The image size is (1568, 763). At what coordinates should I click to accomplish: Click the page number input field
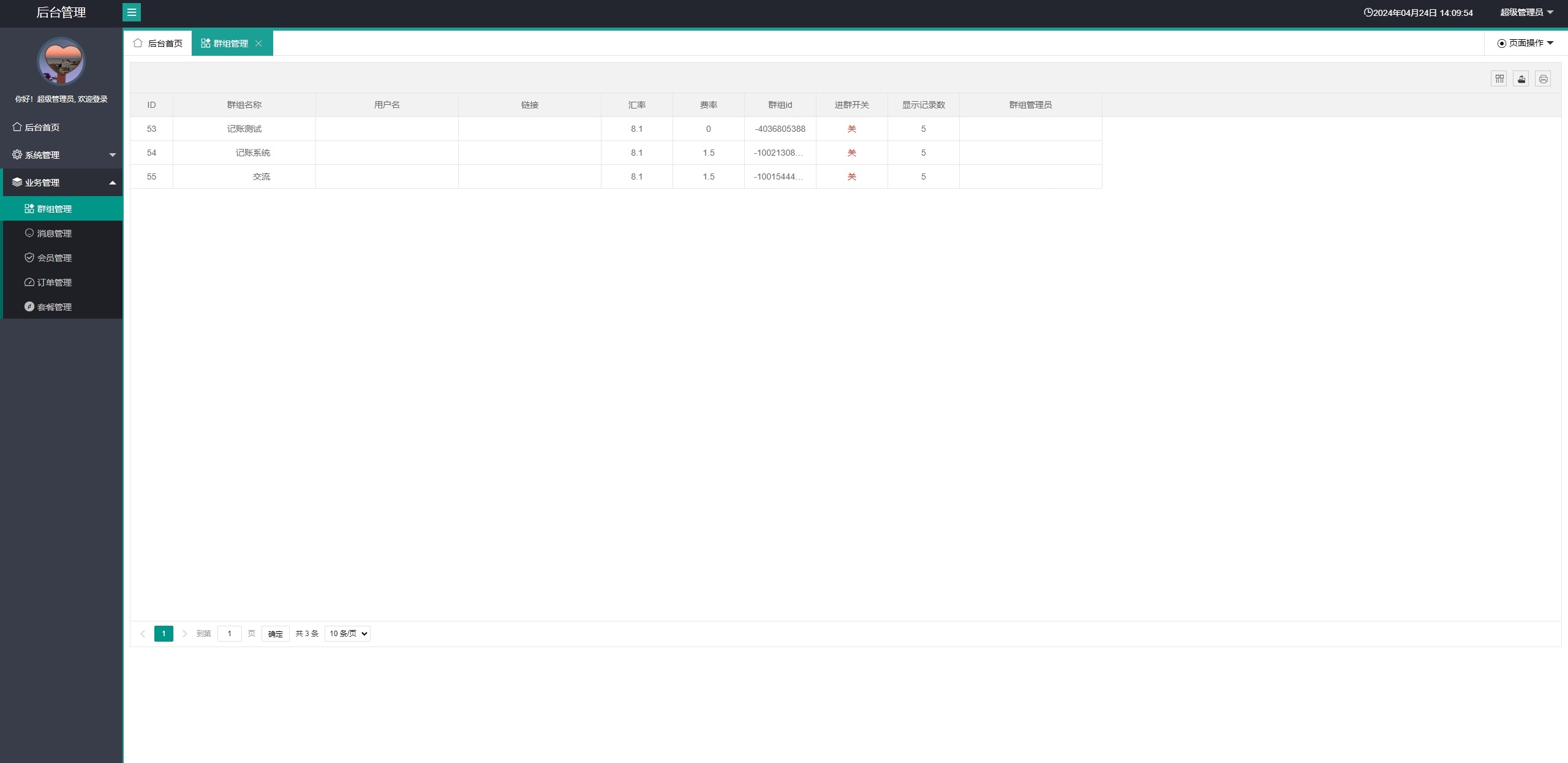(230, 634)
